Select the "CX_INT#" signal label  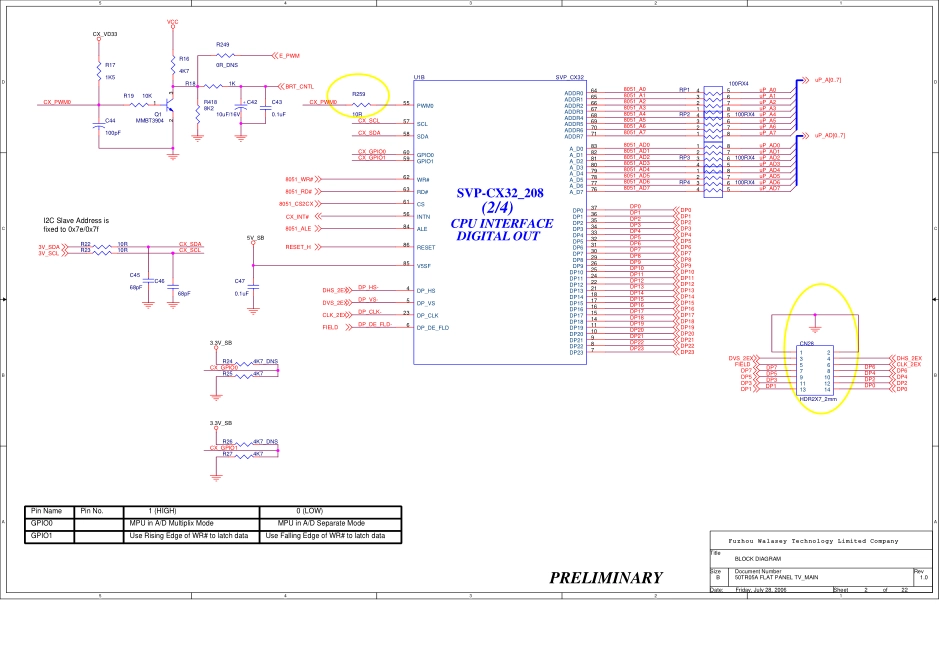[297, 217]
